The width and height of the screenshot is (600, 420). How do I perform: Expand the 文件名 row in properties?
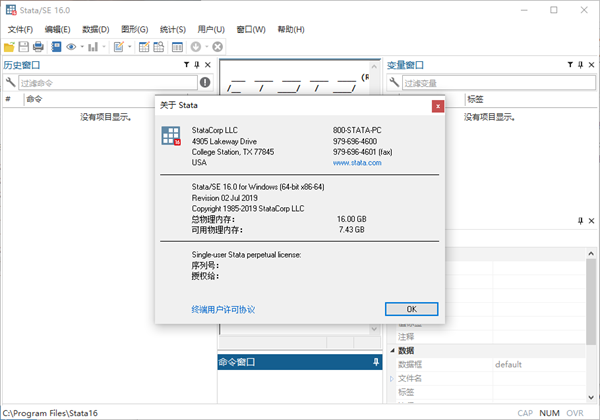[392, 379]
